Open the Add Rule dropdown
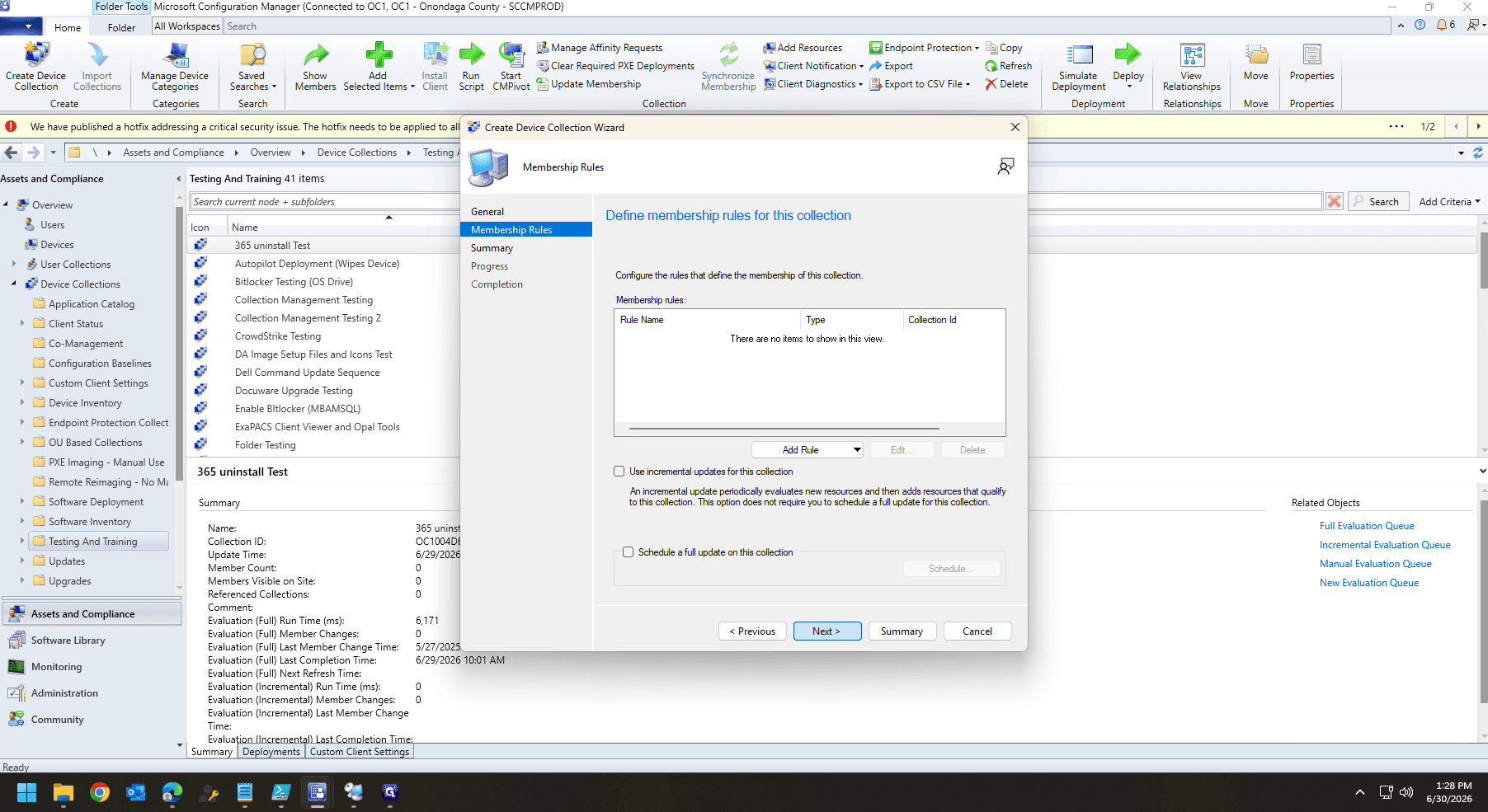1488x812 pixels. 808,450
